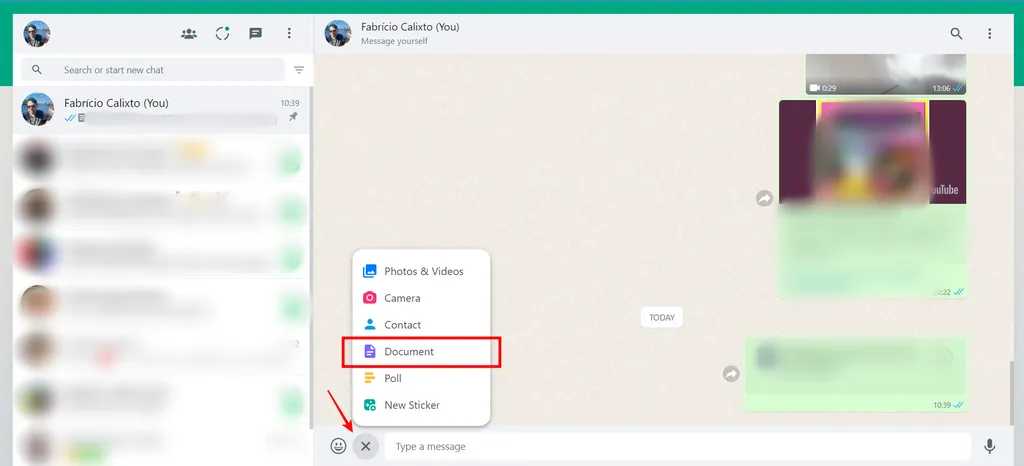Open the emoji picker
The width and height of the screenshot is (1024, 466).
pos(338,446)
